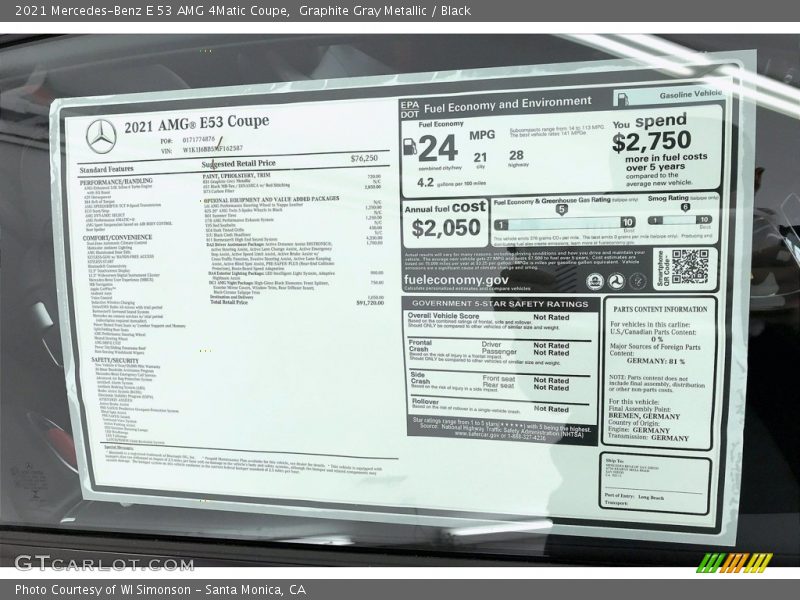Click the 'PARTS CONTENT INFORMATION' heading
This screenshot has height=600, width=800.
click(x=660, y=310)
